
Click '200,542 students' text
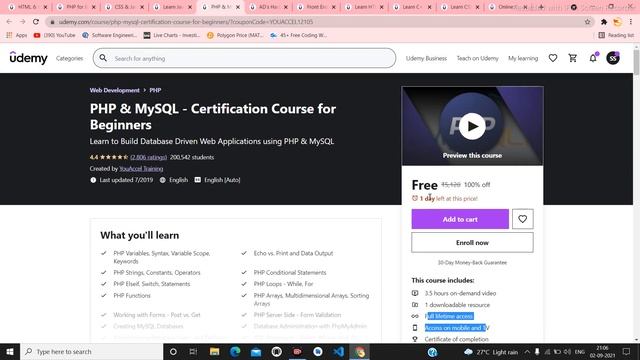pyautogui.click(x=192, y=157)
